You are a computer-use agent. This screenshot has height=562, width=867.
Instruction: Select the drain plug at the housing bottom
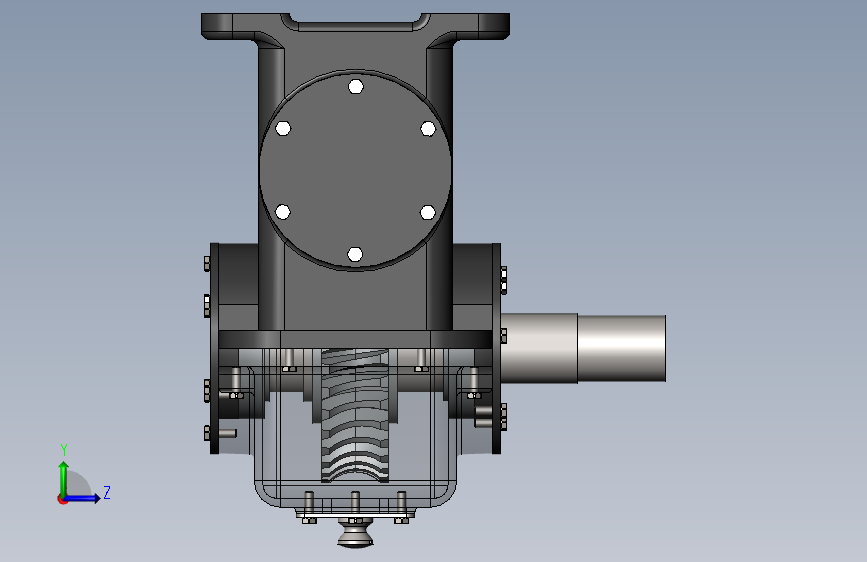pos(356,533)
